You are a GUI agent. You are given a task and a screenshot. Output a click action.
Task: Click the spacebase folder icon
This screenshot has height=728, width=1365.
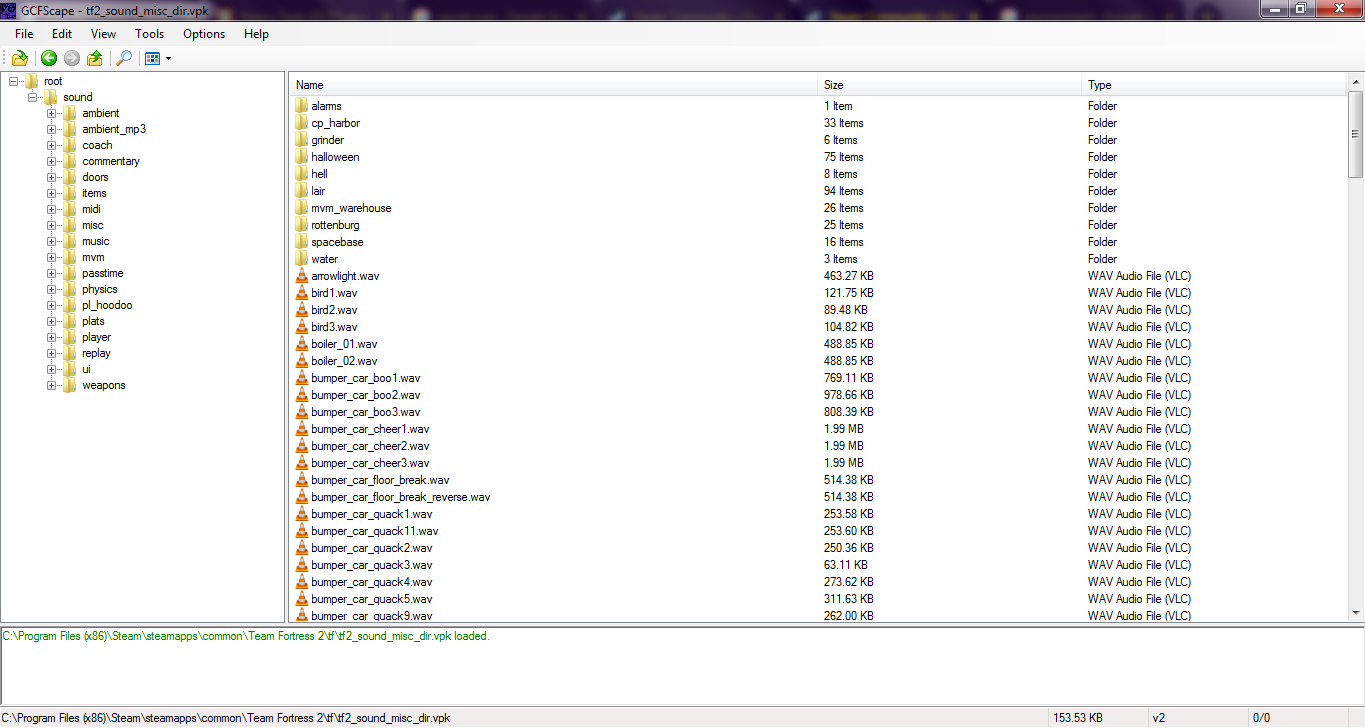(302, 242)
